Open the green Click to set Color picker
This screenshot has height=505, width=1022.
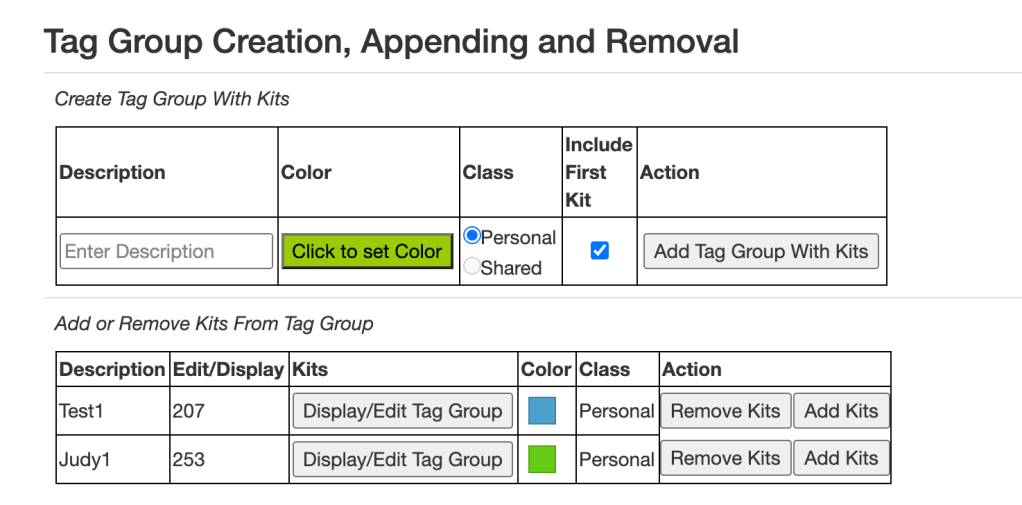pos(367,251)
